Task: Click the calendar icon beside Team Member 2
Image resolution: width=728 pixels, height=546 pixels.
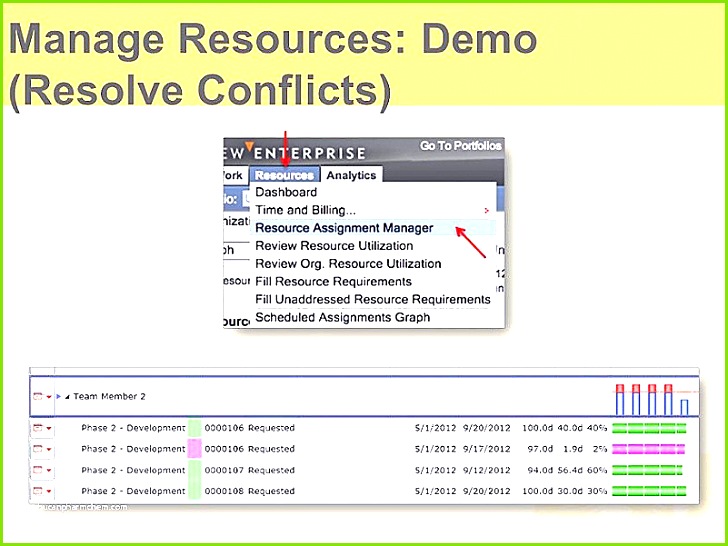Action: [38, 396]
